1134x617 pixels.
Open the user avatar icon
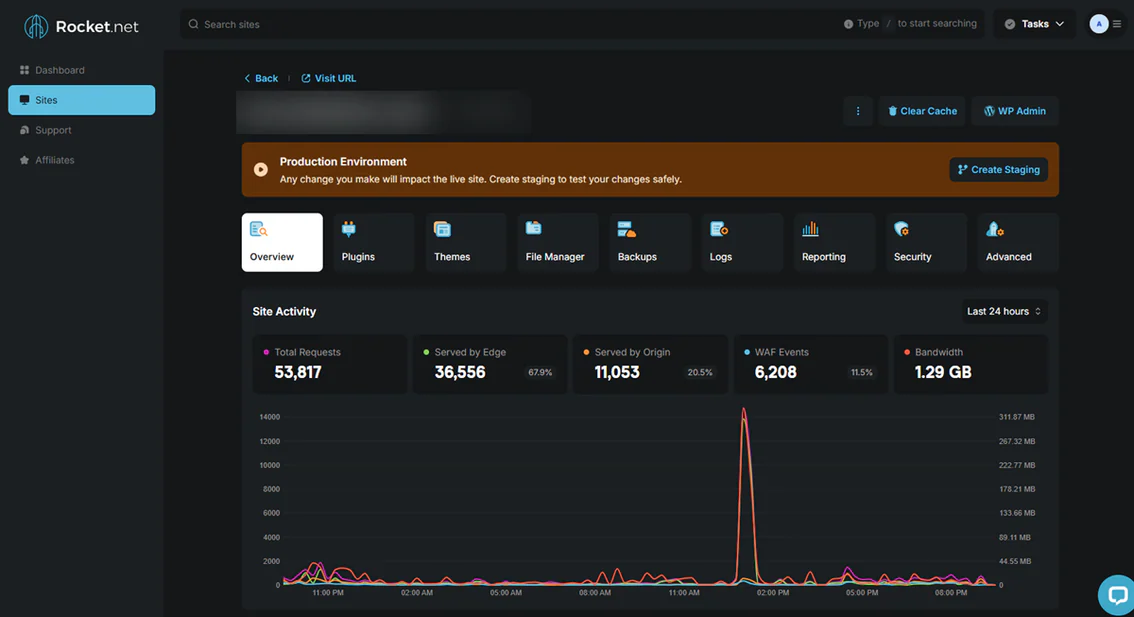pos(1099,24)
